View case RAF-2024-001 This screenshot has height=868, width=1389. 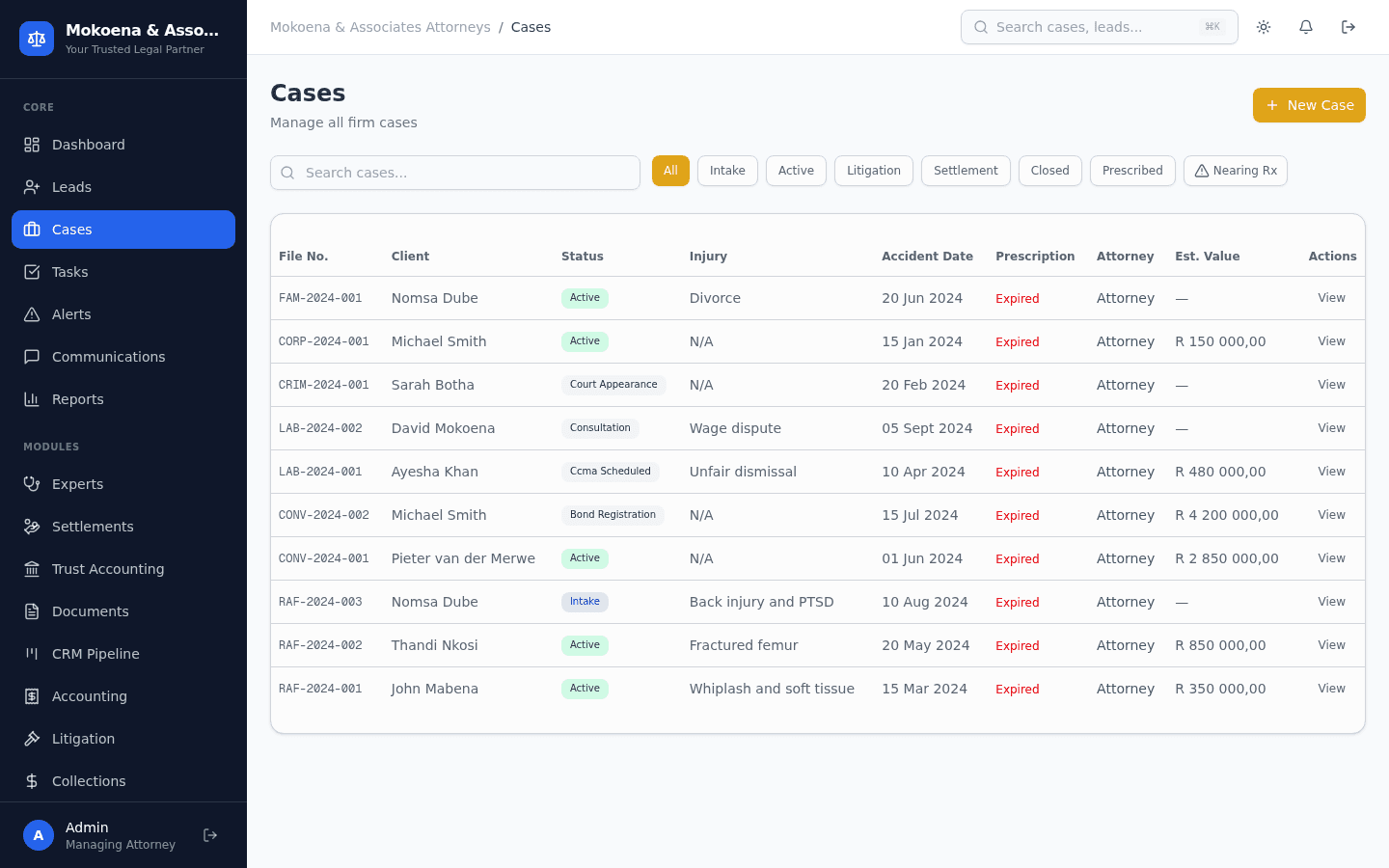coord(1331,689)
